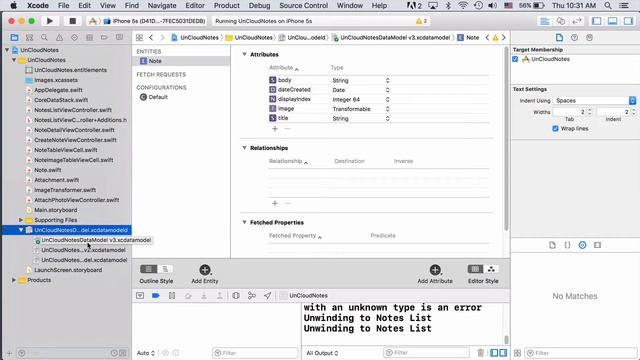Change the dateCreated type dropdown
This screenshot has height=360, width=640.
click(x=361, y=90)
